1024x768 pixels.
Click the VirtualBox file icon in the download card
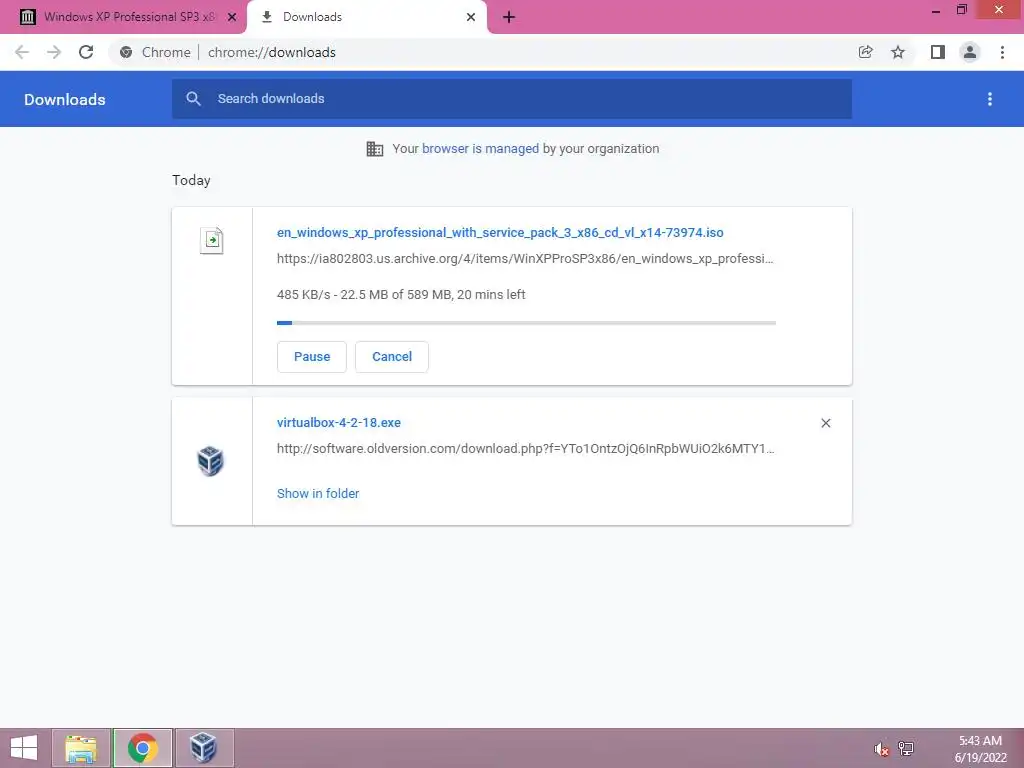point(210,460)
